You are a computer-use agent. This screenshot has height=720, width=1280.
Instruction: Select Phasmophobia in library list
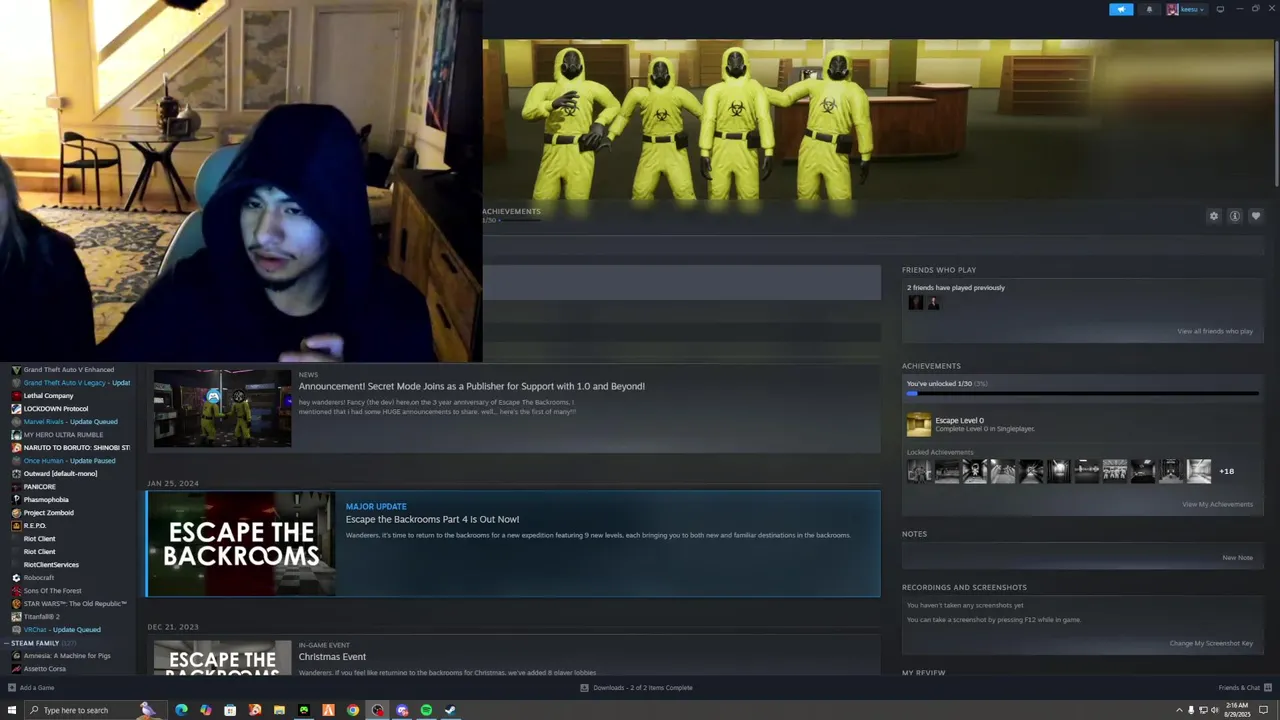tap(46, 500)
